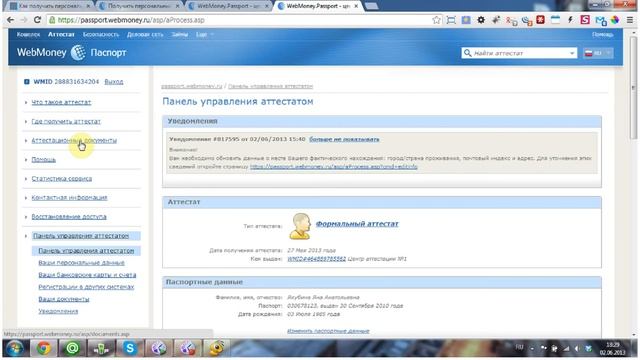Expand arrow beside Контактная информация
This screenshot has height=360, width=640.
coord(26,198)
